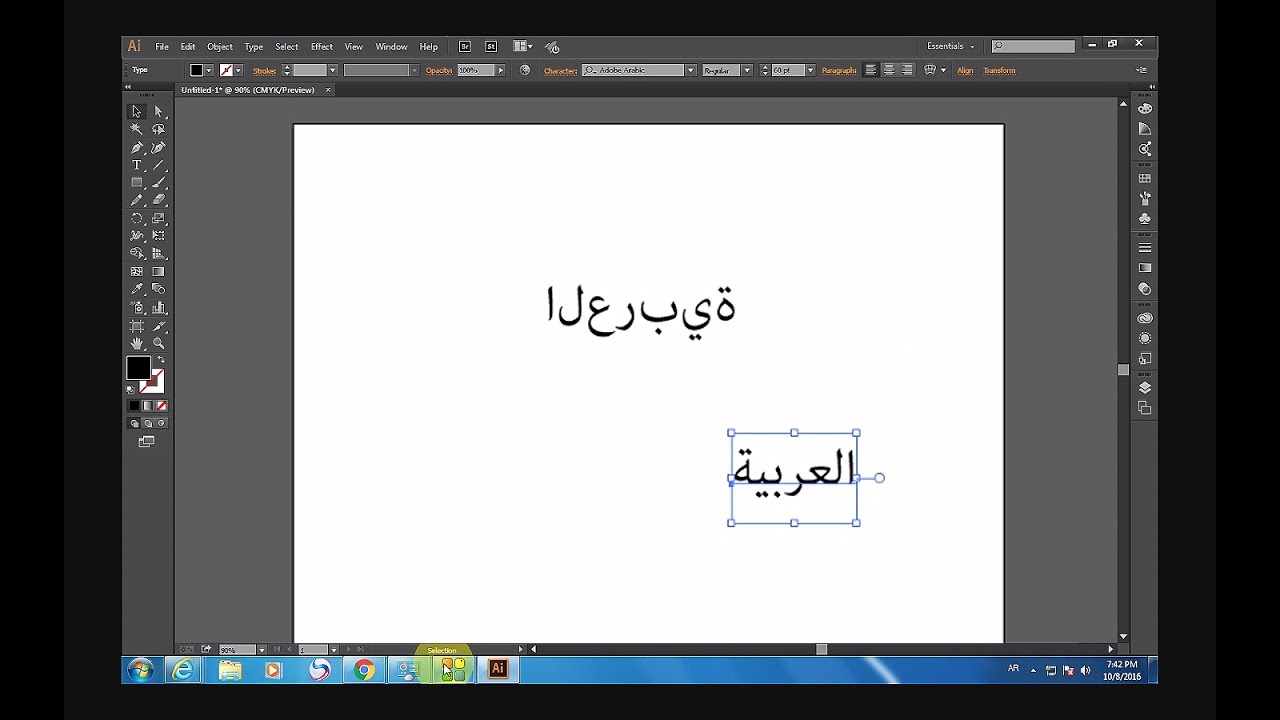Viewport: 1280px width, 720px height.
Task: Select the Pen tool
Action: 137,147
